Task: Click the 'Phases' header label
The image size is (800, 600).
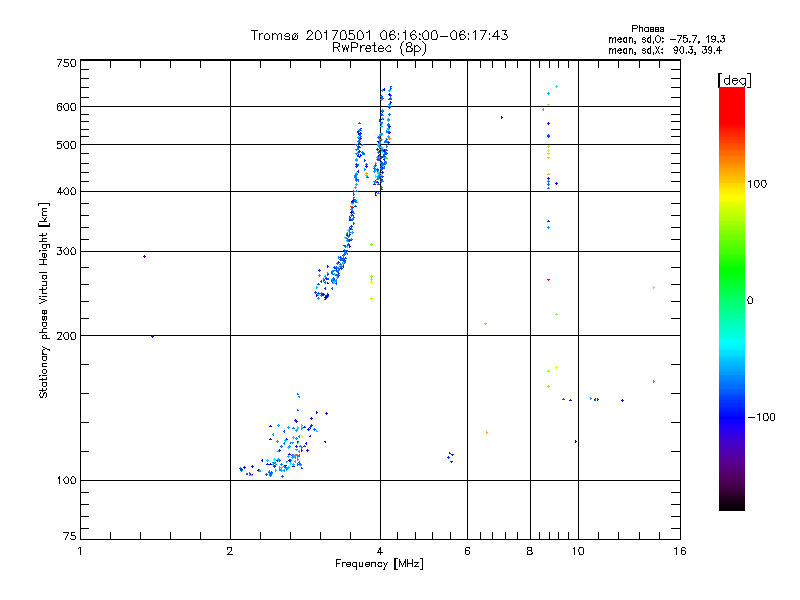Action: (x=647, y=29)
